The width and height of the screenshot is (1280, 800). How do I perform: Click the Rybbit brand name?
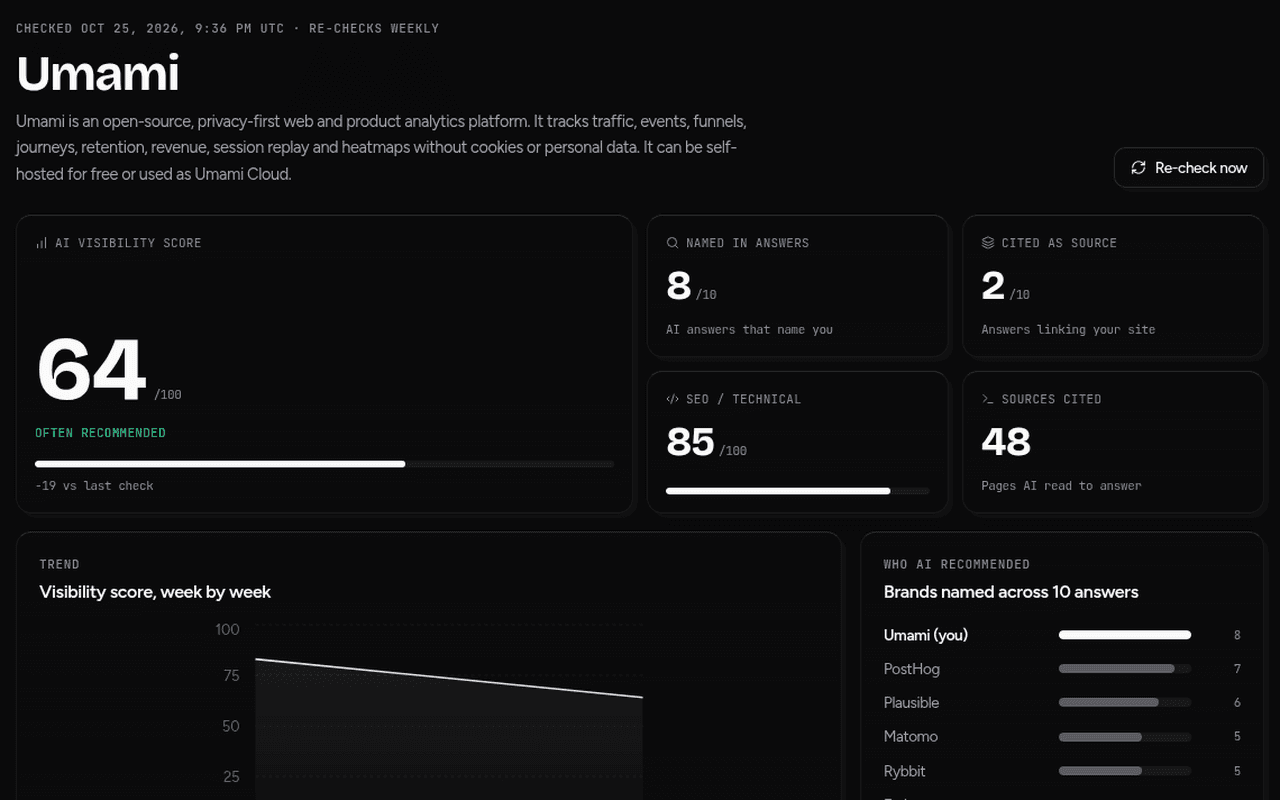coord(905,771)
